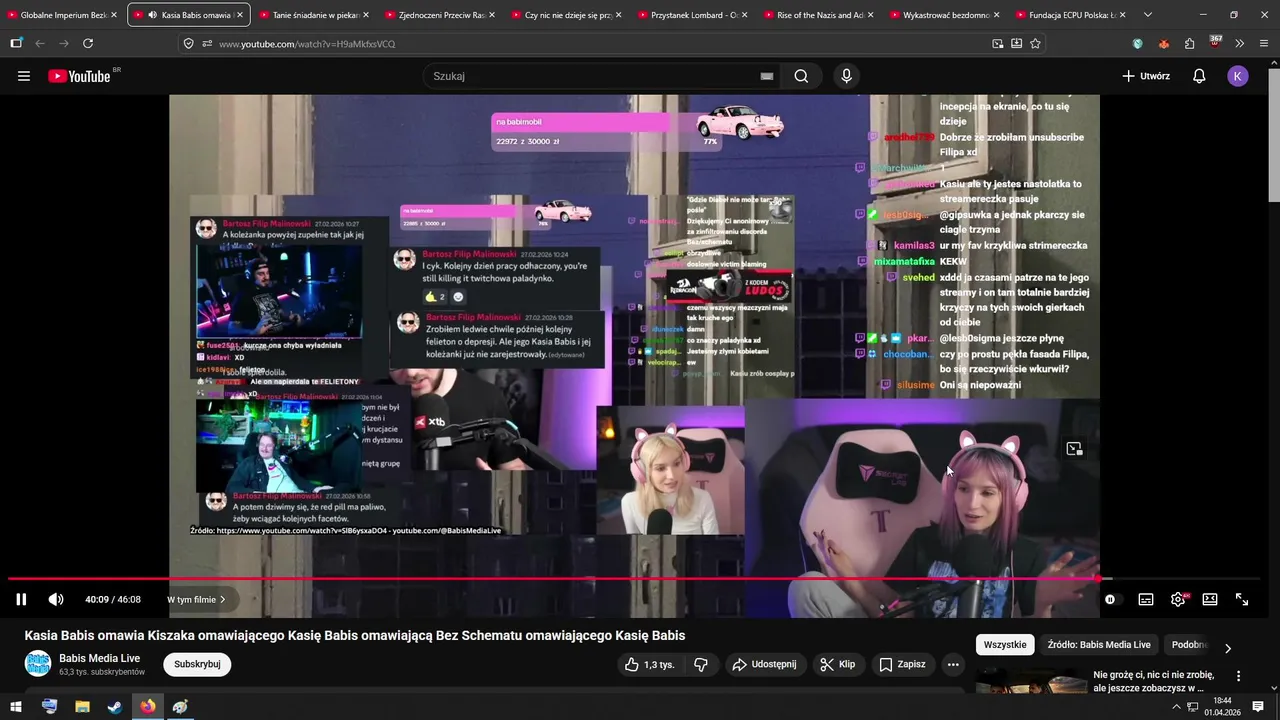
Task: Open the Babis Media Live channel name
Action: tap(100, 658)
